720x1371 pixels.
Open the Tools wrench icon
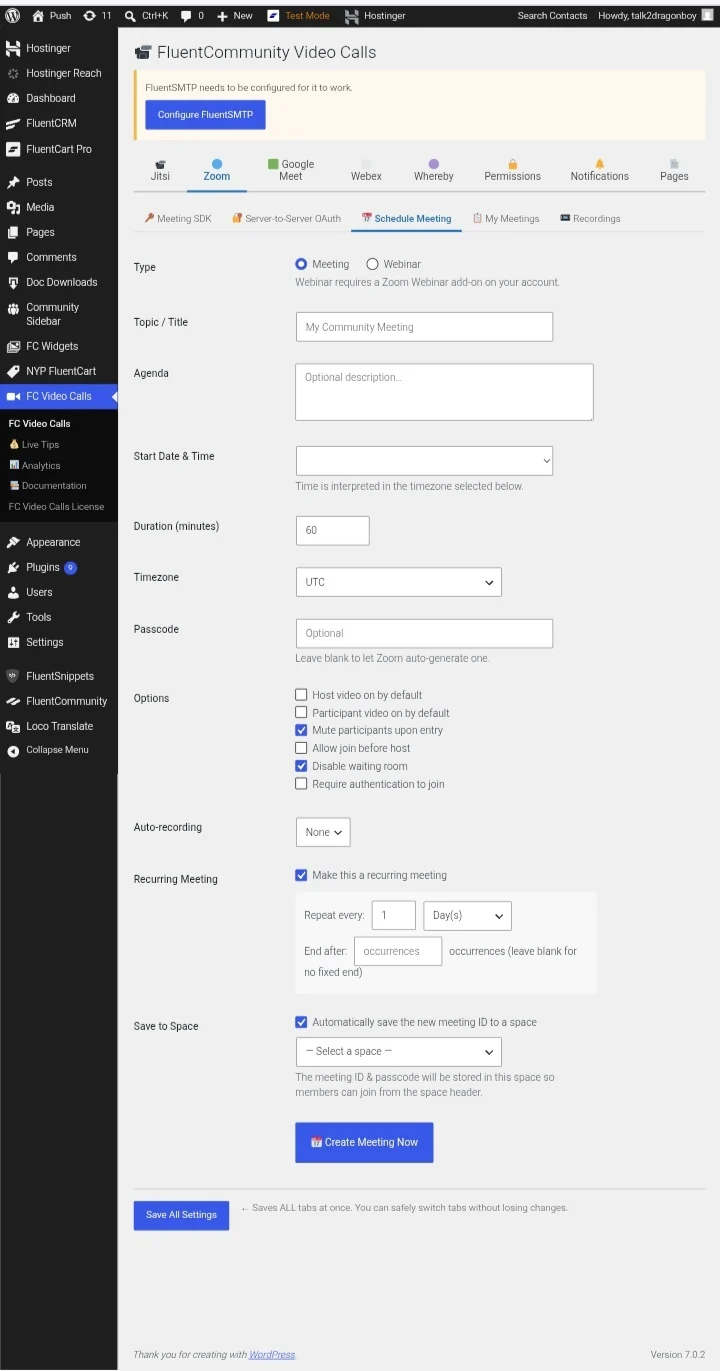tap(13, 617)
